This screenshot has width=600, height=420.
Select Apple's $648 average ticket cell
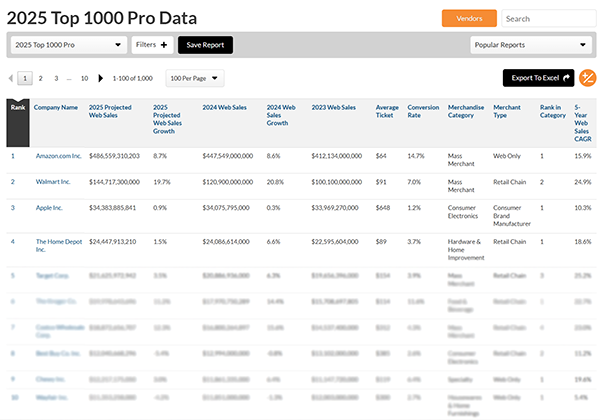pyautogui.click(x=383, y=208)
